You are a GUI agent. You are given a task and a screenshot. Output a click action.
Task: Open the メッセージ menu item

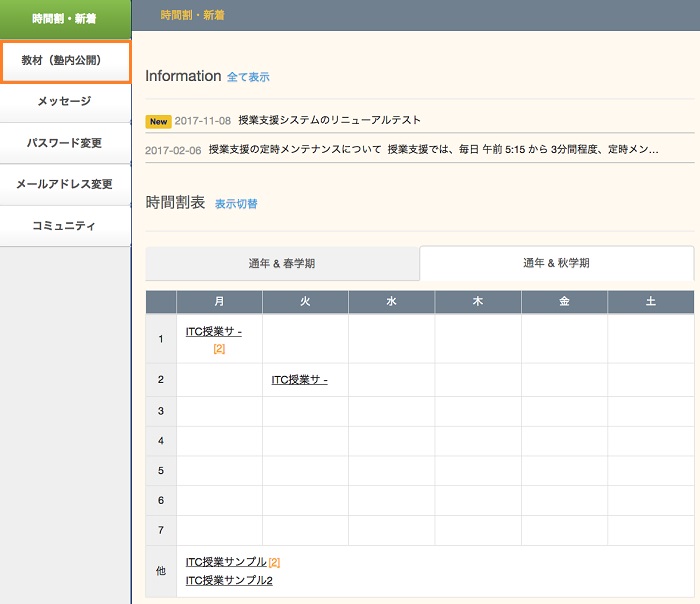pos(65,102)
